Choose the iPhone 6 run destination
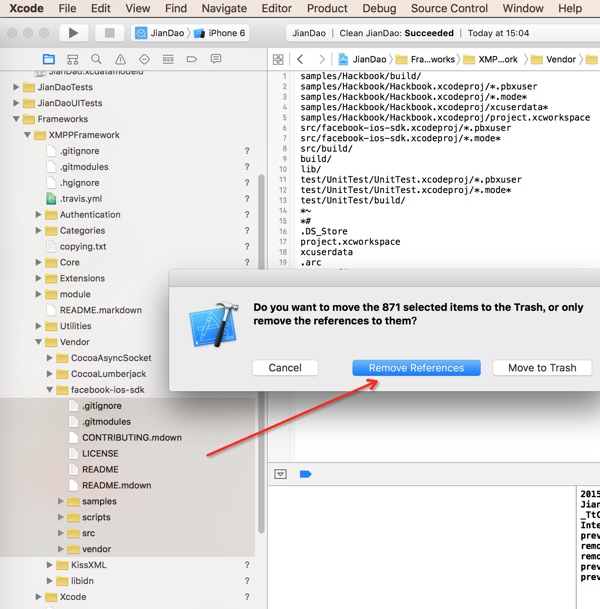Screen dimensions: 600x609 click(x=220, y=33)
